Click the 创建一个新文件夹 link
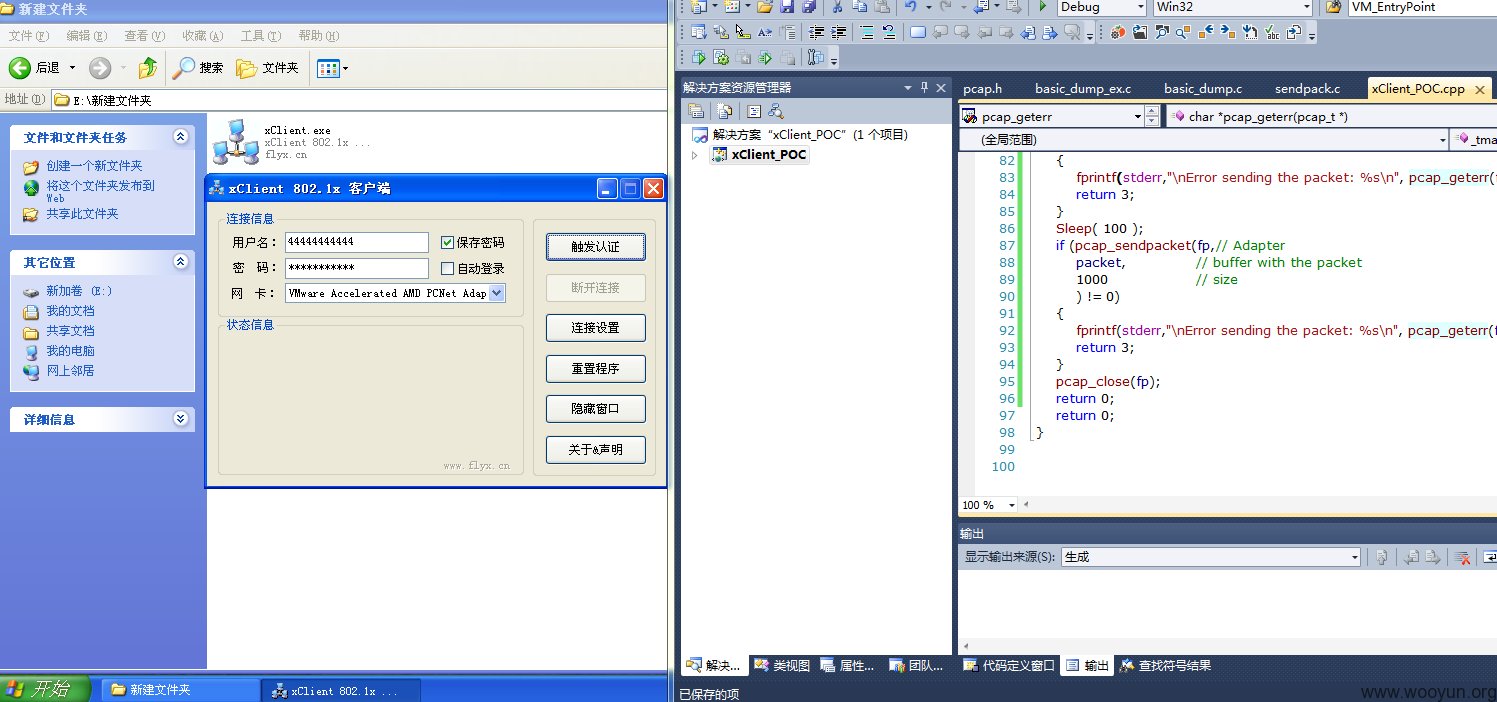 [94, 166]
